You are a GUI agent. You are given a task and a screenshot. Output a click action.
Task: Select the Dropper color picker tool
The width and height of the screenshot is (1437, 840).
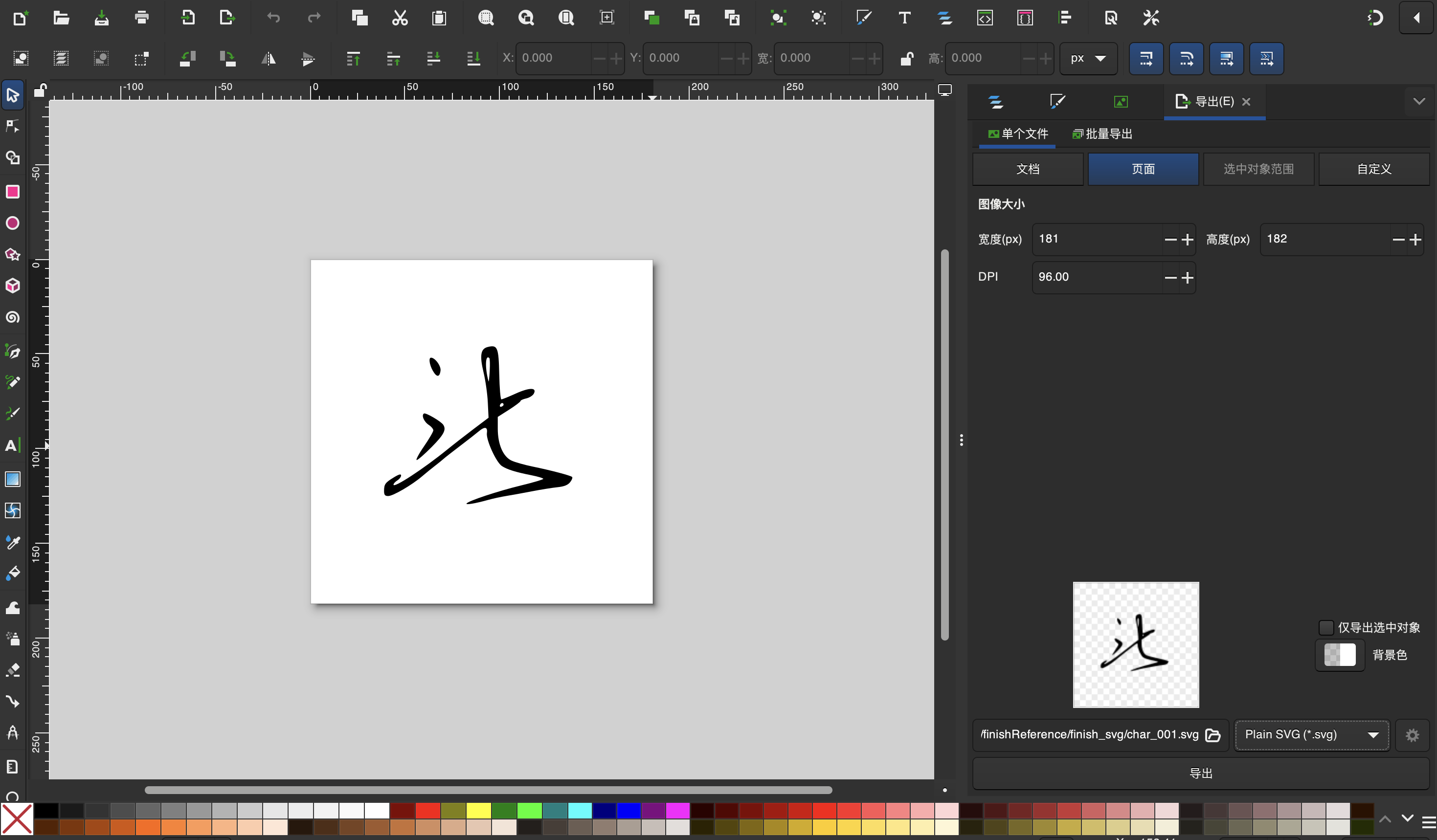coord(13,542)
